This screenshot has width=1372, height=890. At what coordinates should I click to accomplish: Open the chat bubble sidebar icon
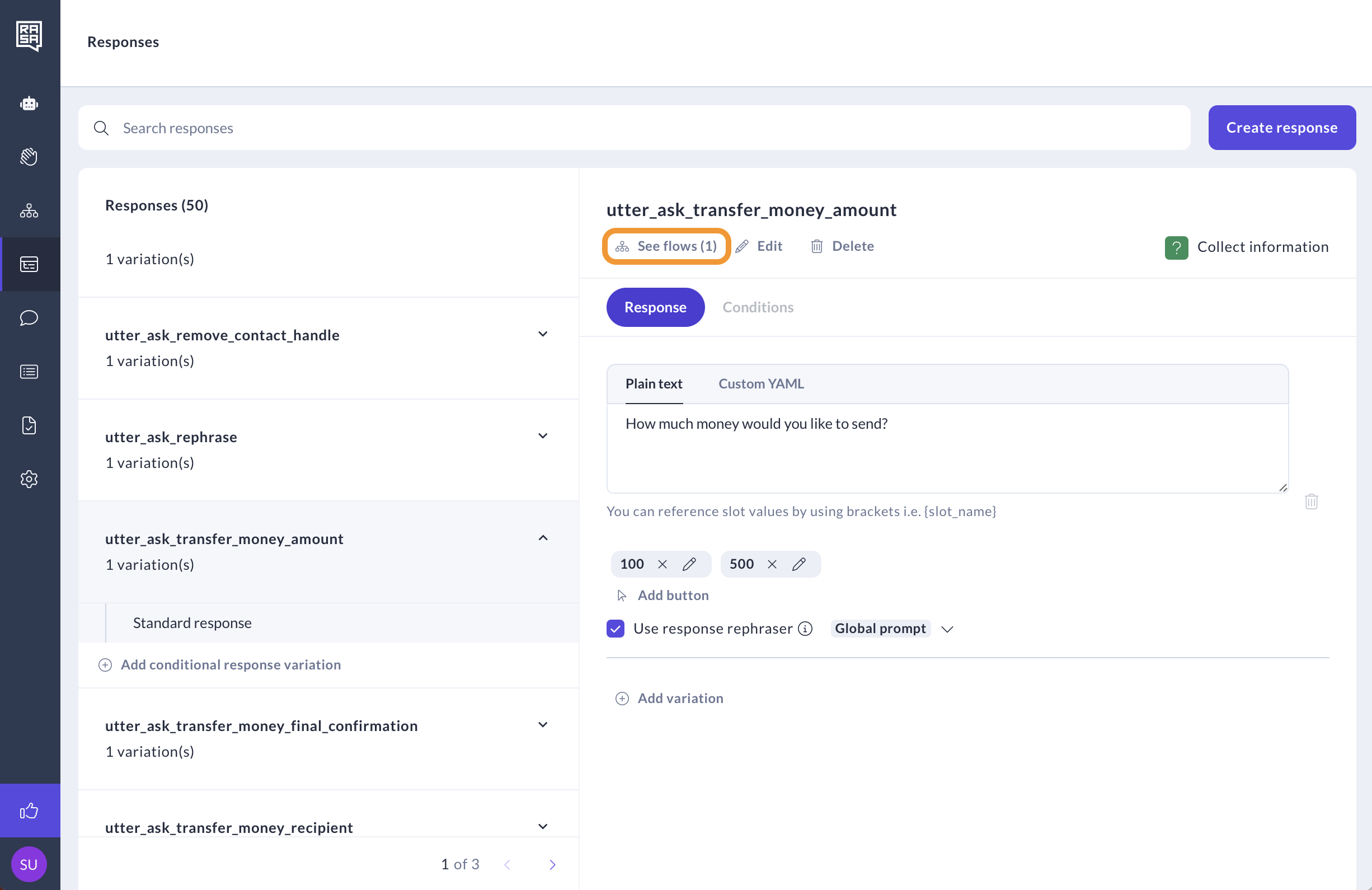(x=29, y=318)
